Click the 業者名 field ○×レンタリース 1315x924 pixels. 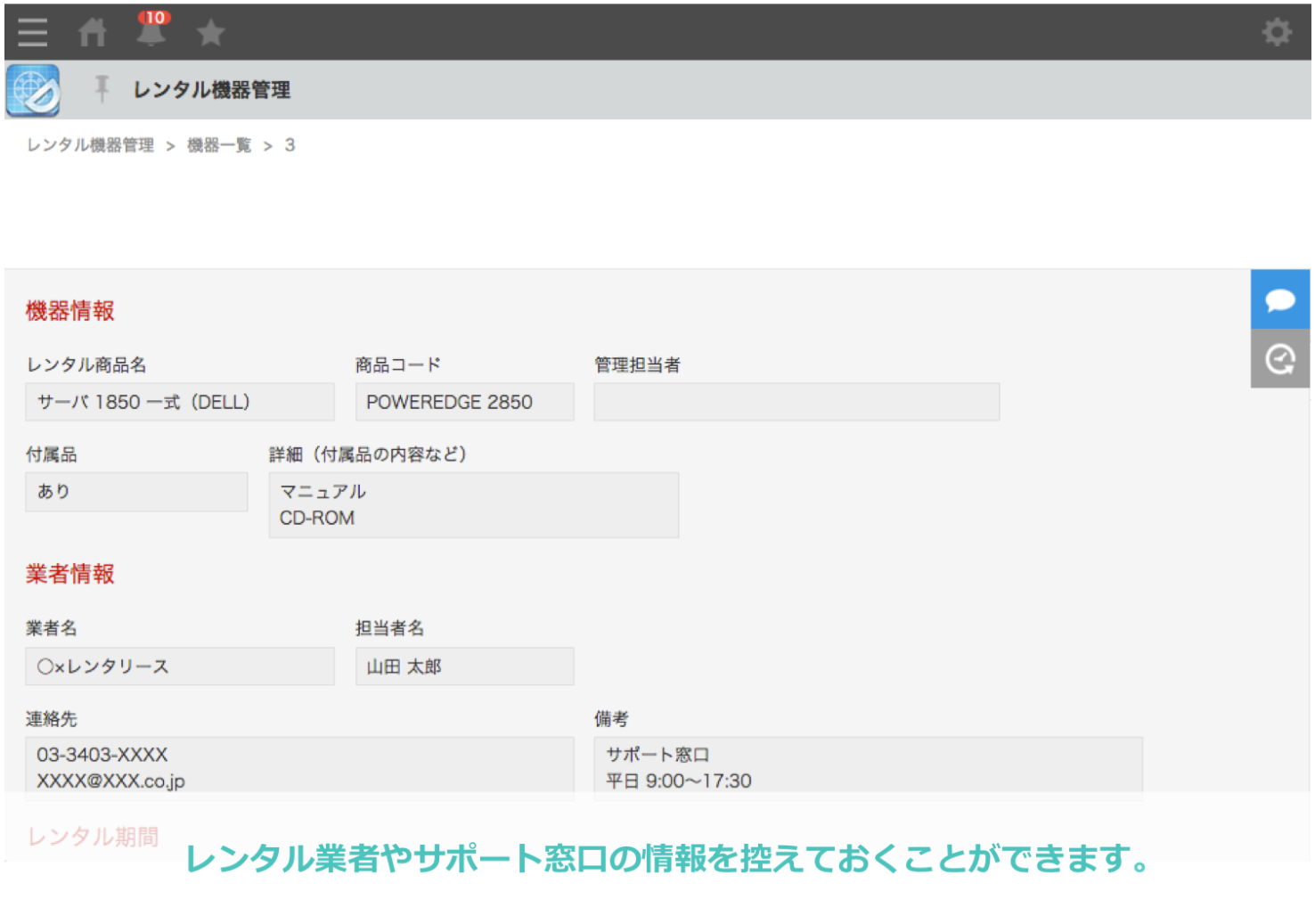pos(180,666)
